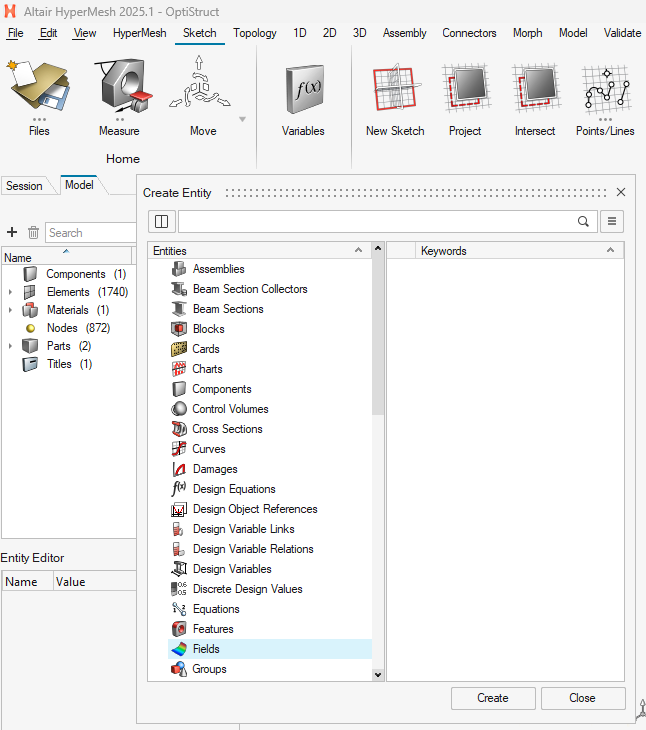Select the highlighted Fields entity
Viewport: 646px width, 730px height.
point(269,649)
